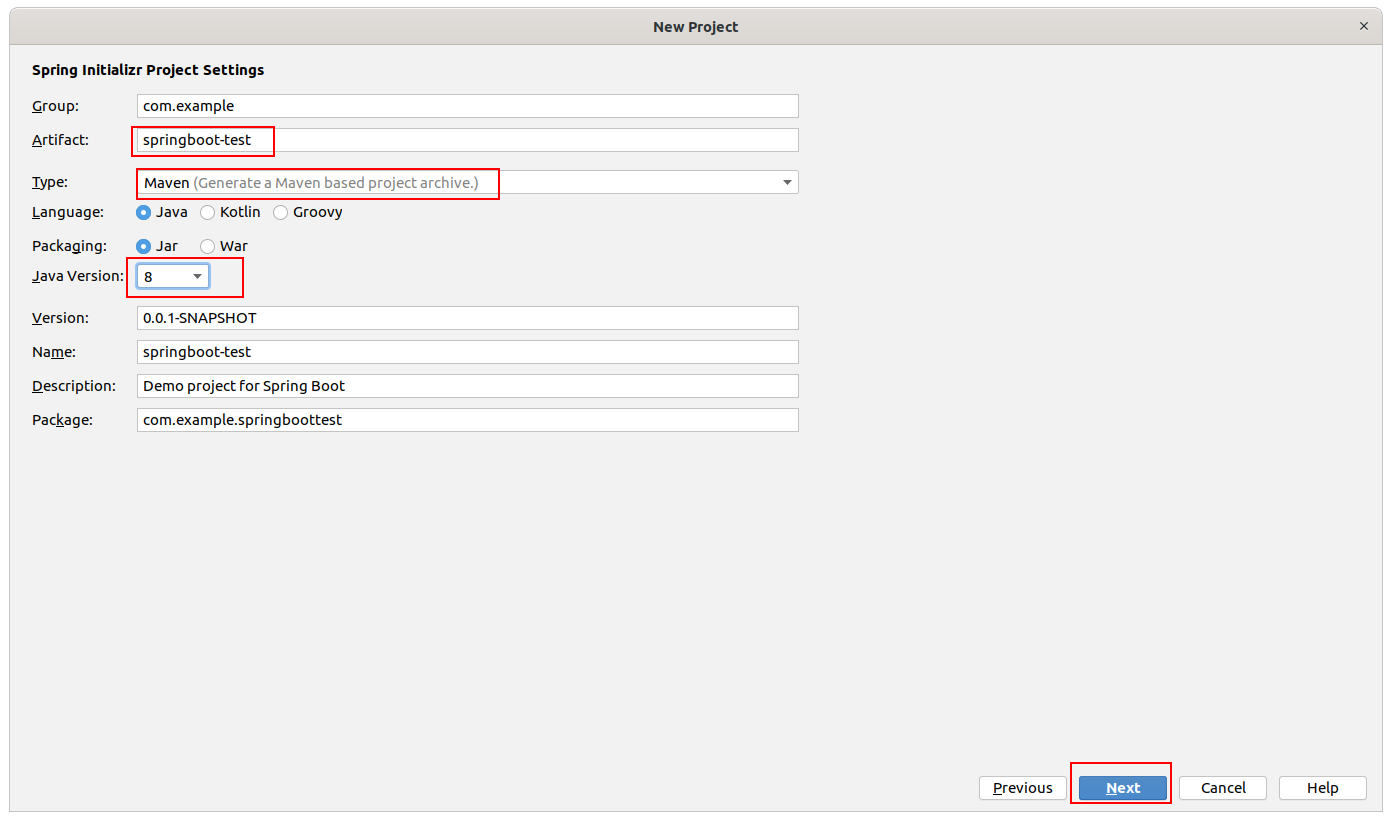The height and width of the screenshot is (821, 1392).
Task: Click the Version field 0.0.1-SNAPSHOT
Action: 467,318
